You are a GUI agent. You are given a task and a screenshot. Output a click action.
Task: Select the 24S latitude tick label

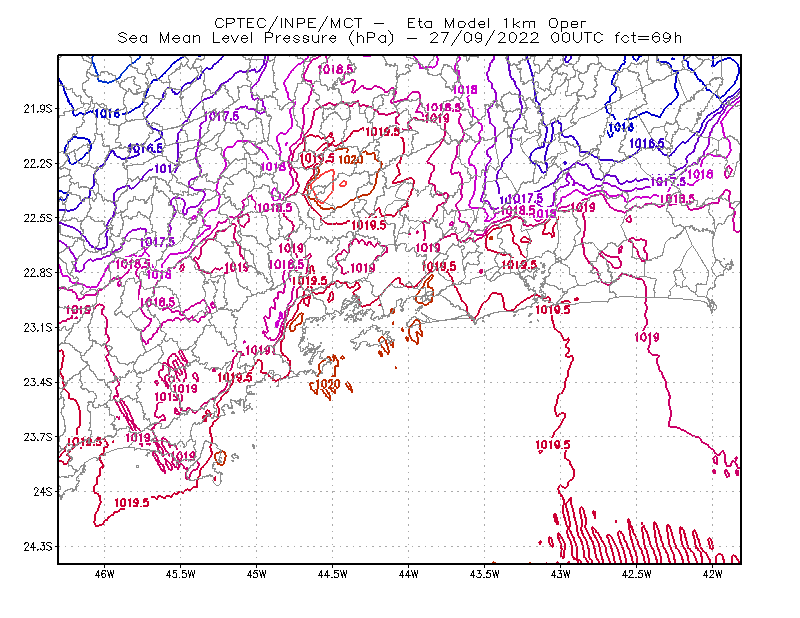point(43,491)
